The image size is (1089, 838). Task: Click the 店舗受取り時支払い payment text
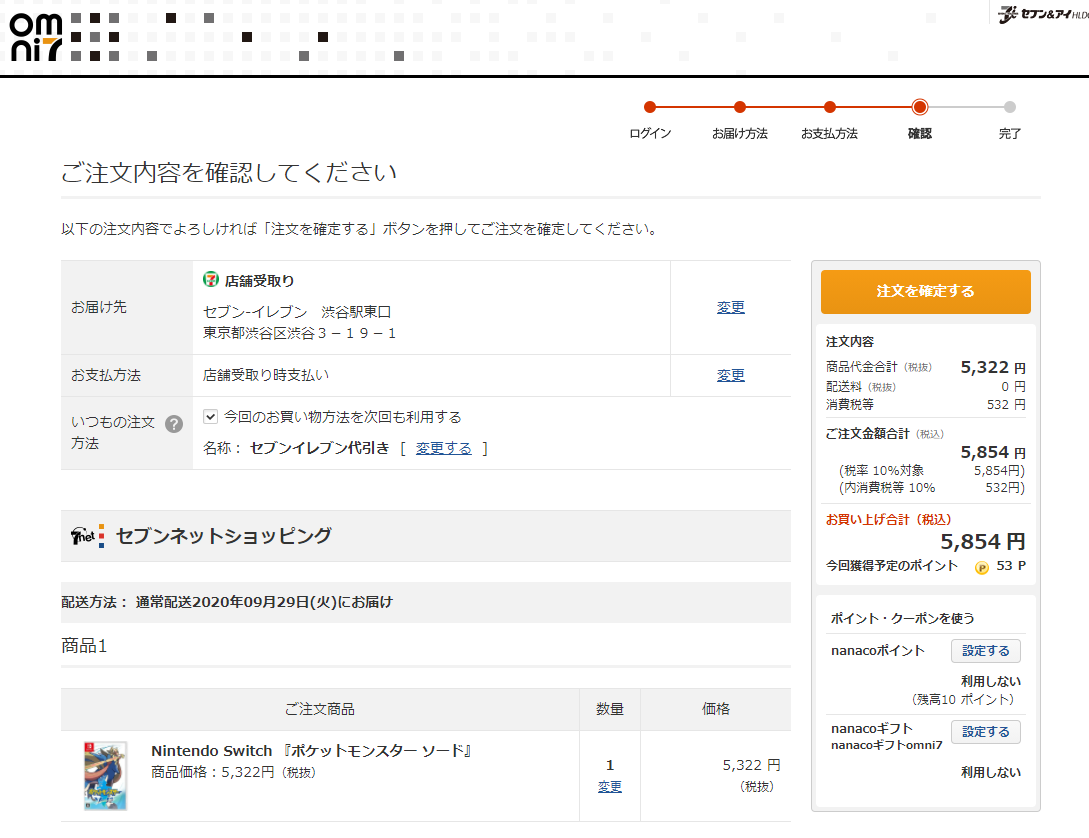click(266, 375)
